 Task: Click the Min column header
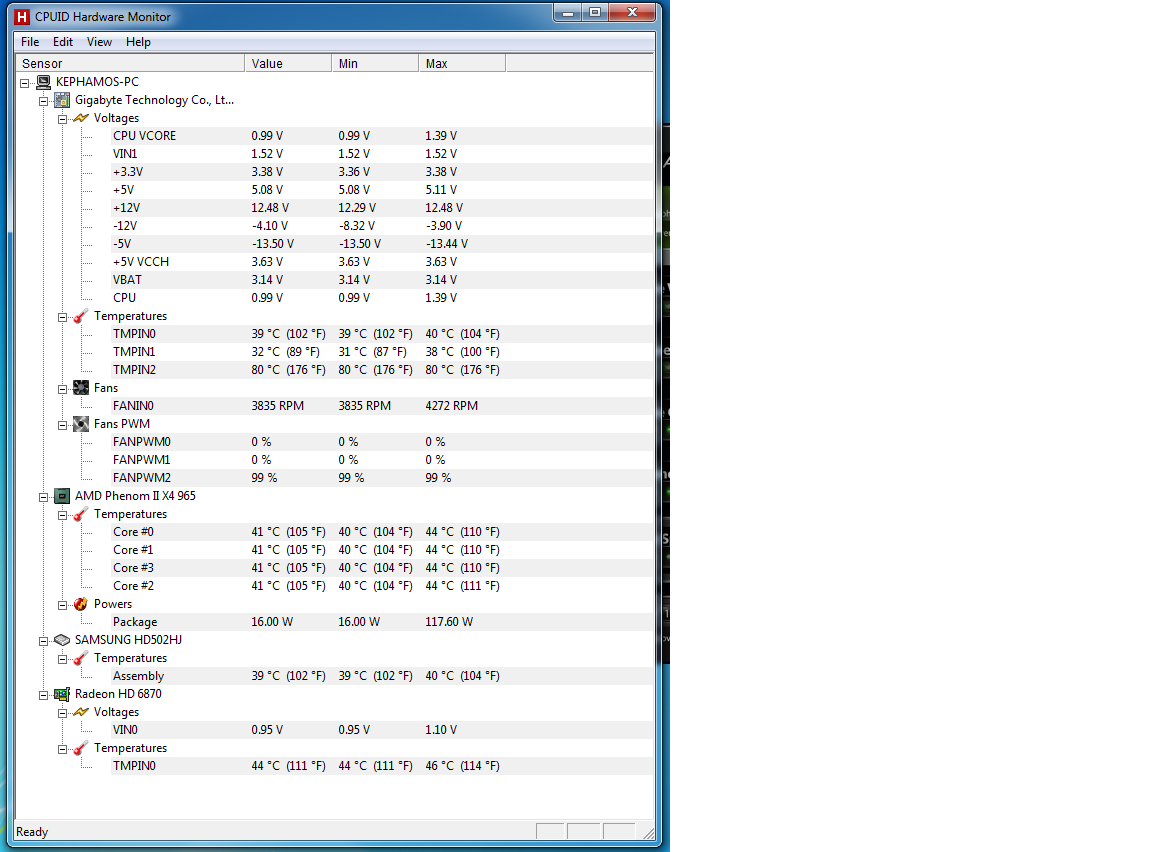pyautogui.click(x=375, y=63)
